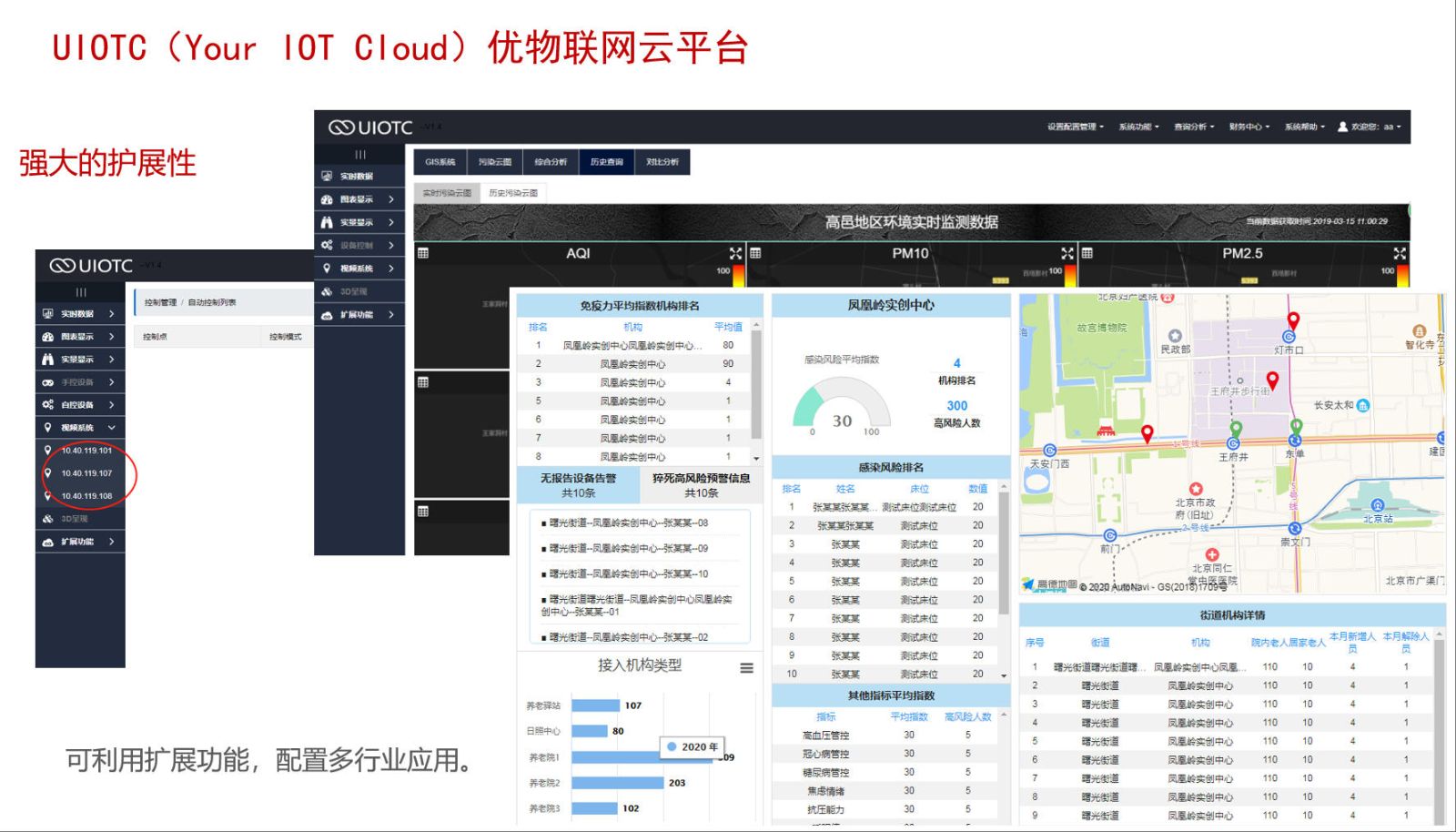
Task: Open the 猝死高风险预警信息 alert list
Action: click(701, 484)
